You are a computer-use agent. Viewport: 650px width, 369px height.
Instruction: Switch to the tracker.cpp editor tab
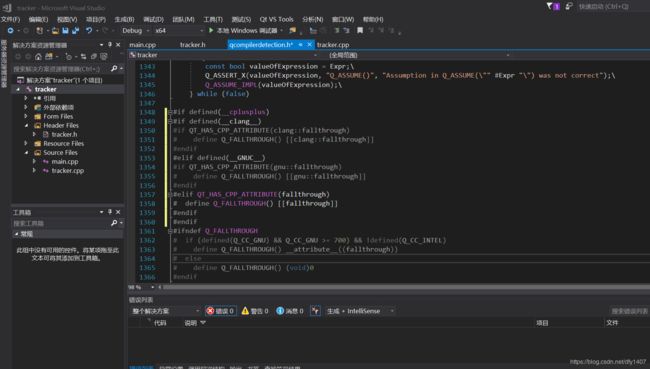click(333, 45)
